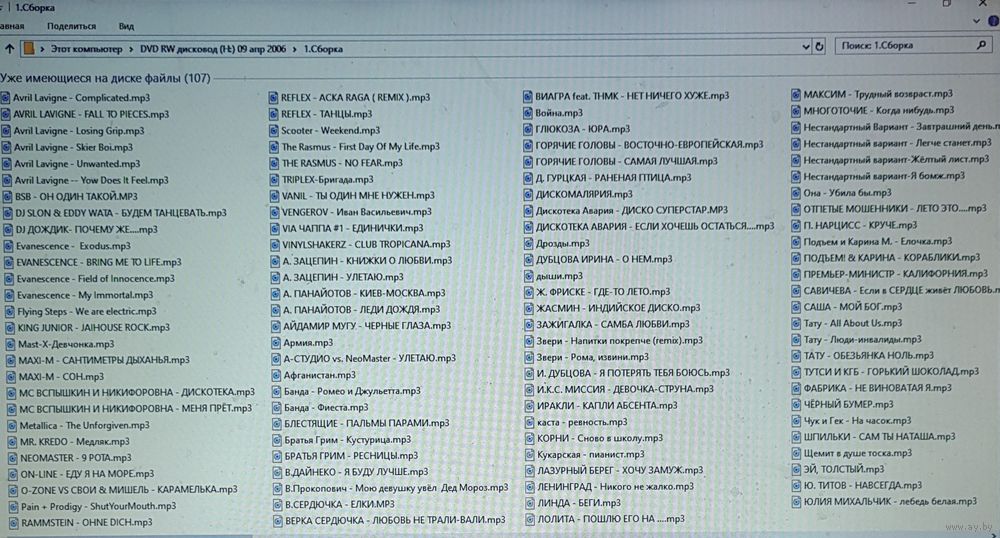This screenshot has height=538, width=1000.
Task: Select icon of Avril Lavigne - Complicated.mp3
Action: 6,98
